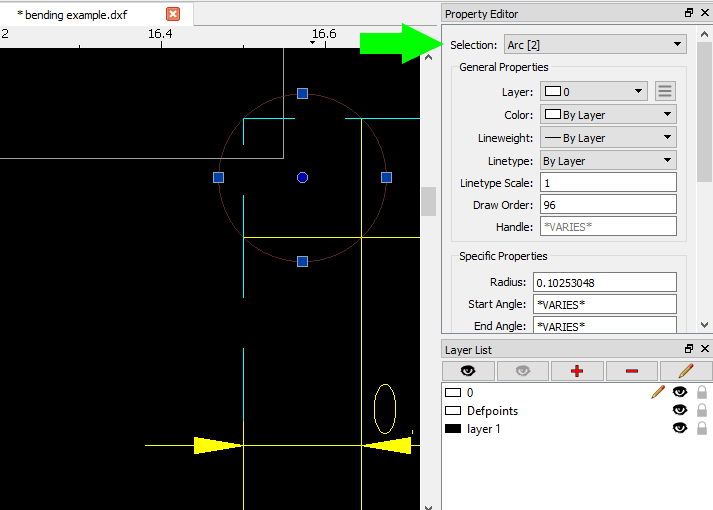Image resolution: width=713 pixels, height=510 pixels.
Task: Click the canvas vertical scrollbar up arrow
Action: (428, 57)
